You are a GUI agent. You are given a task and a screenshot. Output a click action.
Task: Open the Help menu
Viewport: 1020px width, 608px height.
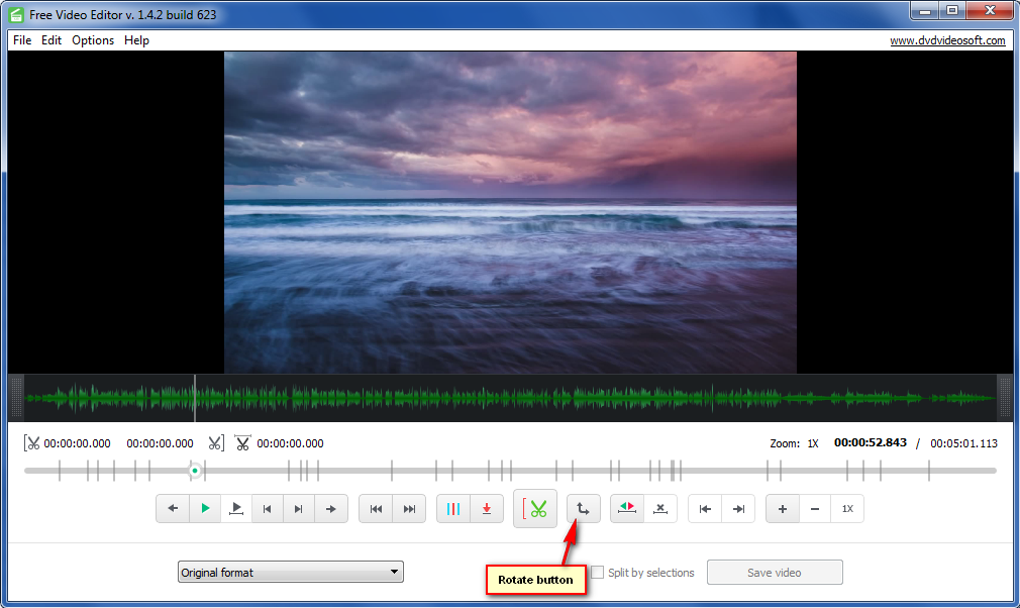(x=137, y=40)
